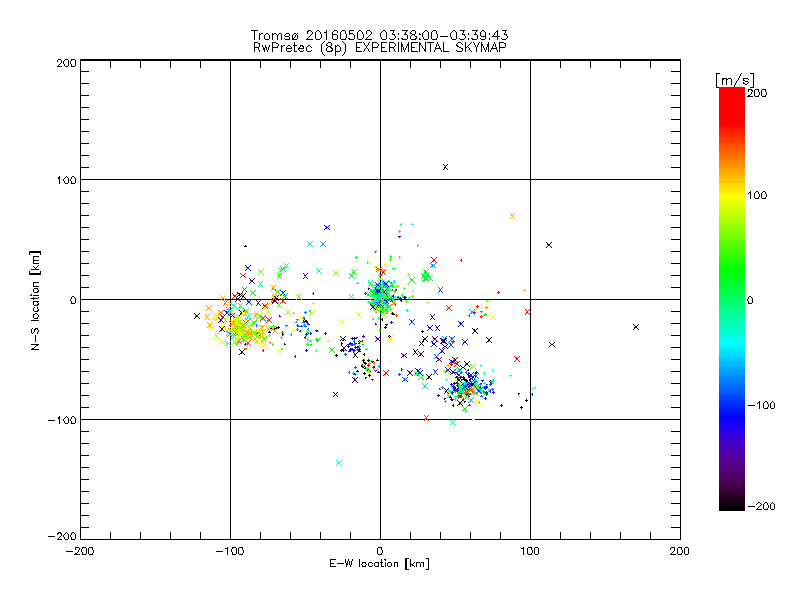Click the '-100' label on the colorbar
Screen dimensions: 800x600
(x=761, y=405)
